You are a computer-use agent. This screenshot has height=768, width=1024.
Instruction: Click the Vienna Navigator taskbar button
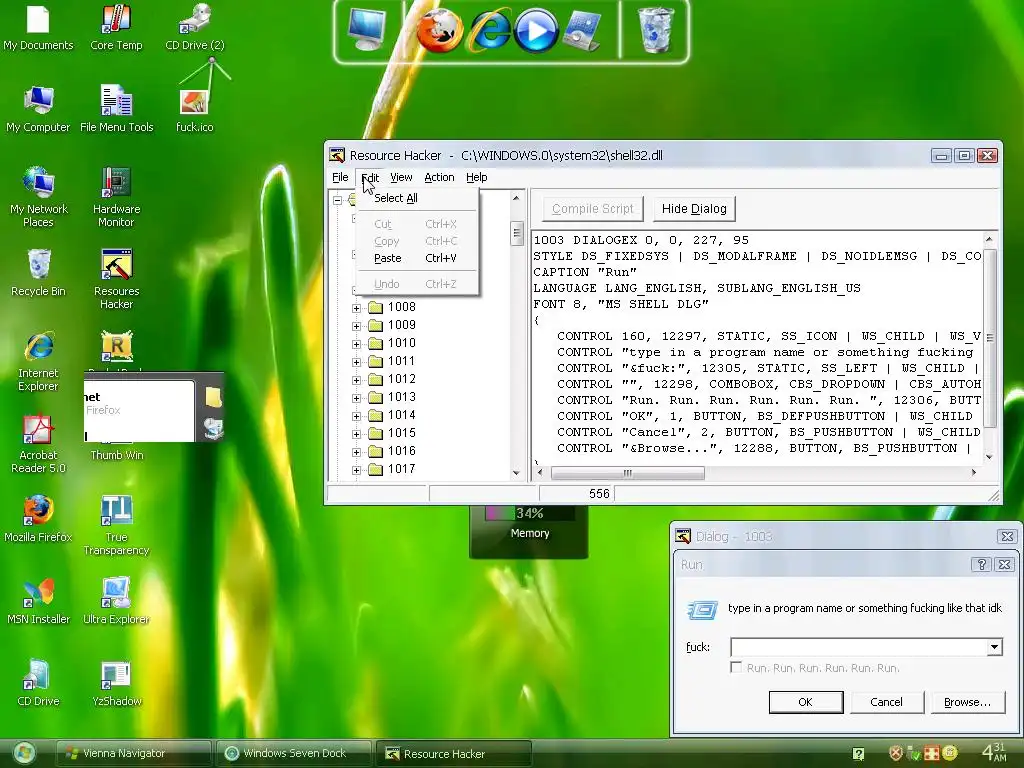134,753
